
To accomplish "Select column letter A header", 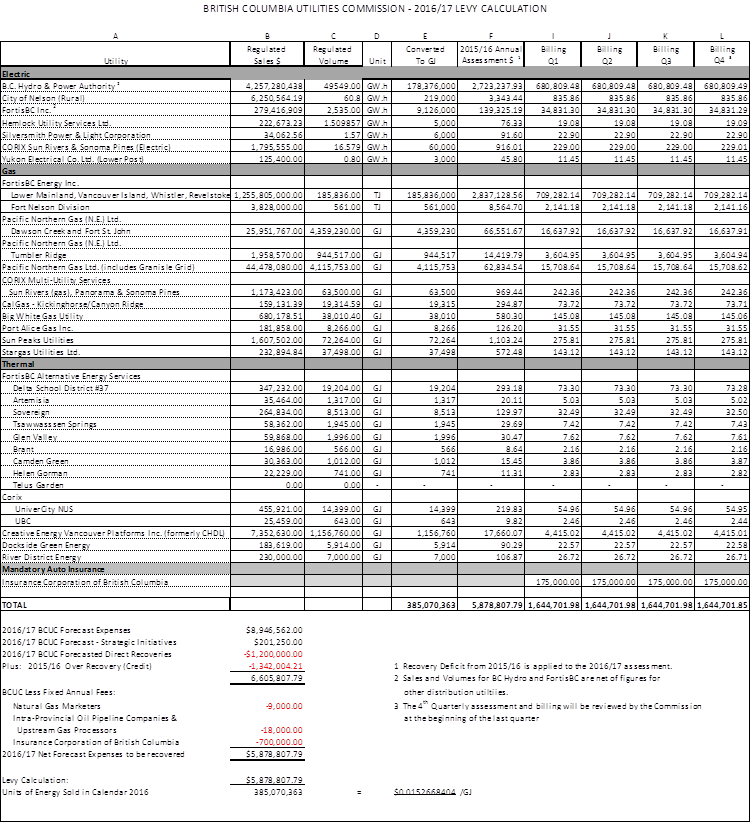I will tap(115, 36).
